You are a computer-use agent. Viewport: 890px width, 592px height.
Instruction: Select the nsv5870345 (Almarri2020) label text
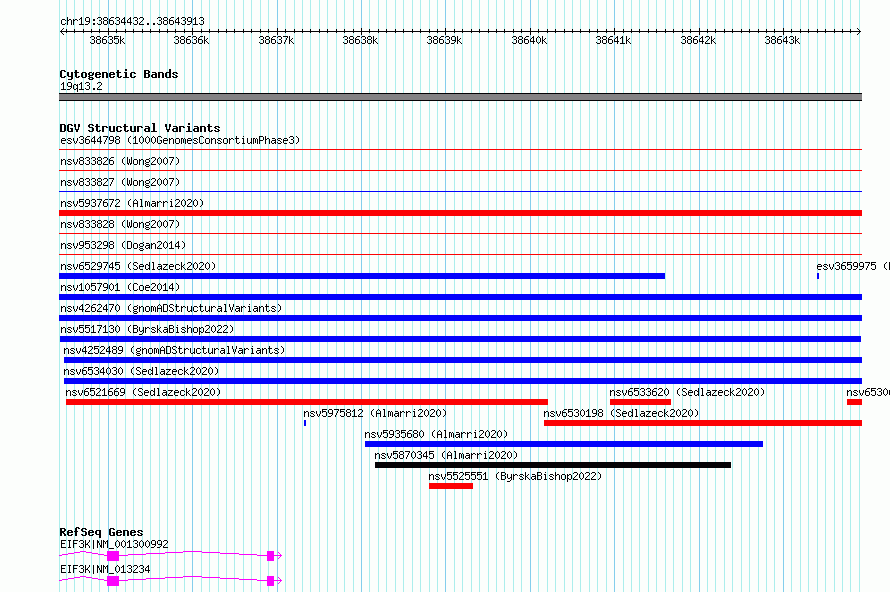point(446,455)
